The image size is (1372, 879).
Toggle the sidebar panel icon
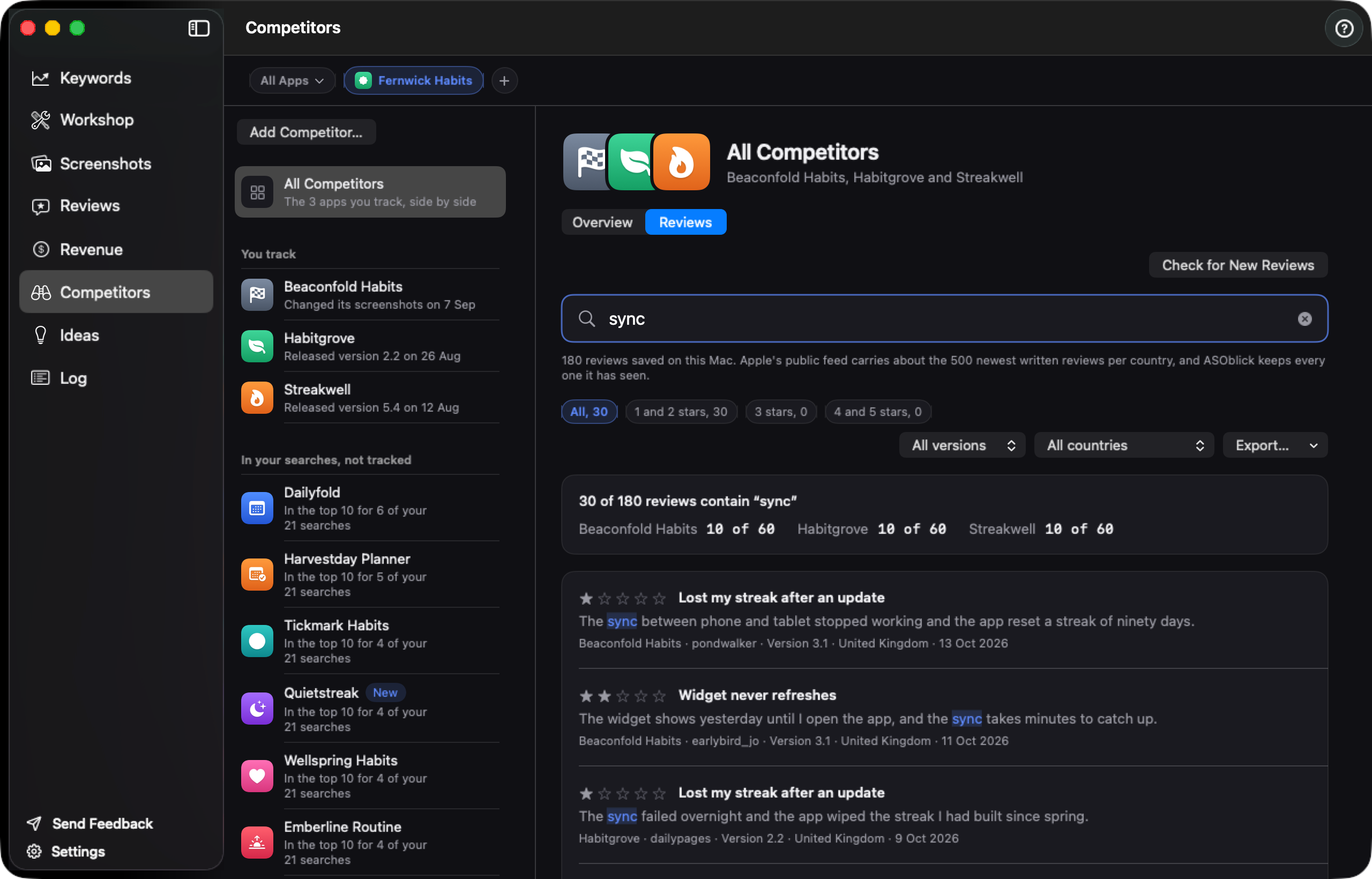coord(199,28)
